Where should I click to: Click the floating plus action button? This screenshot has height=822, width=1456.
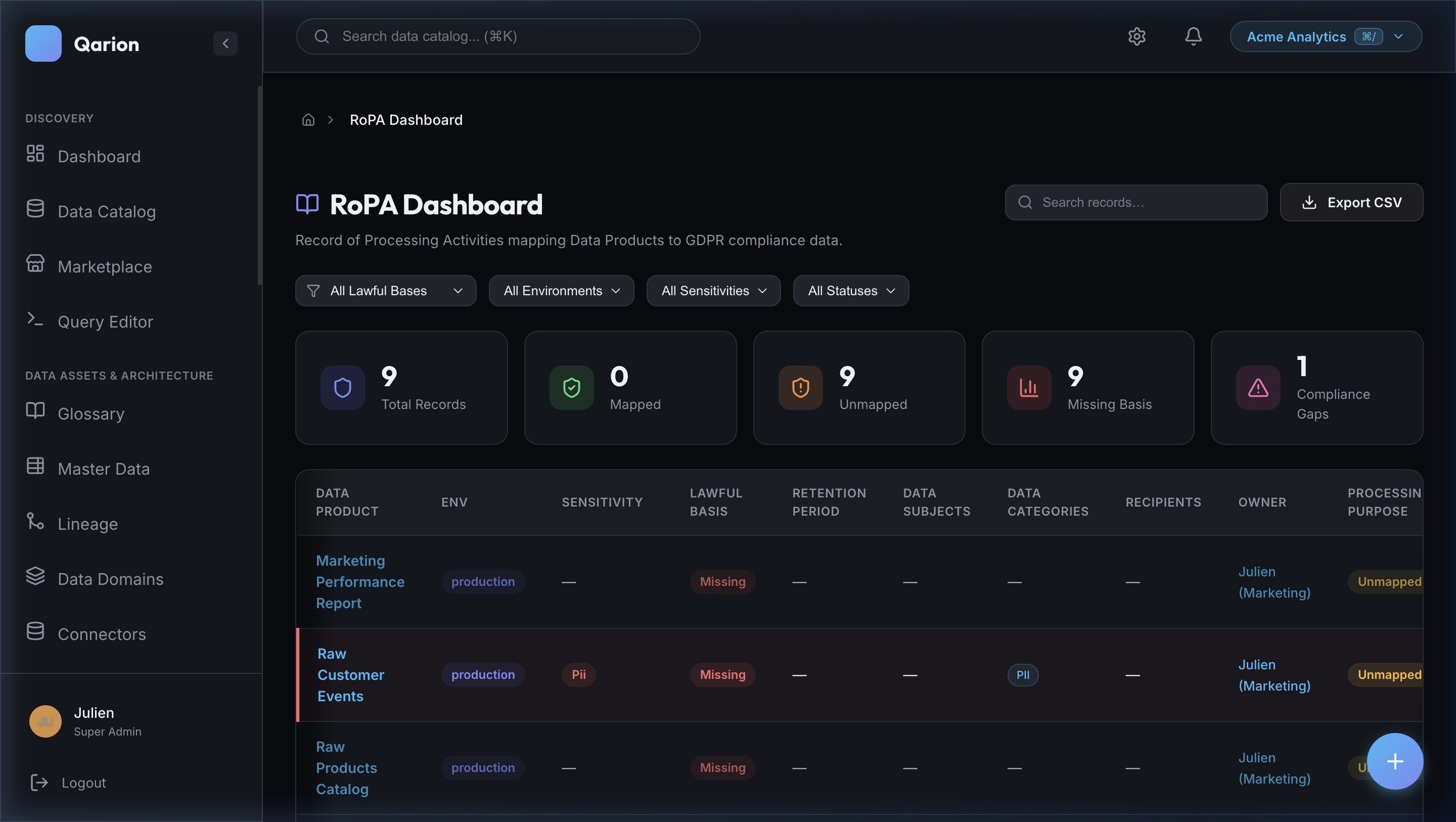(x=1394, y=761)
